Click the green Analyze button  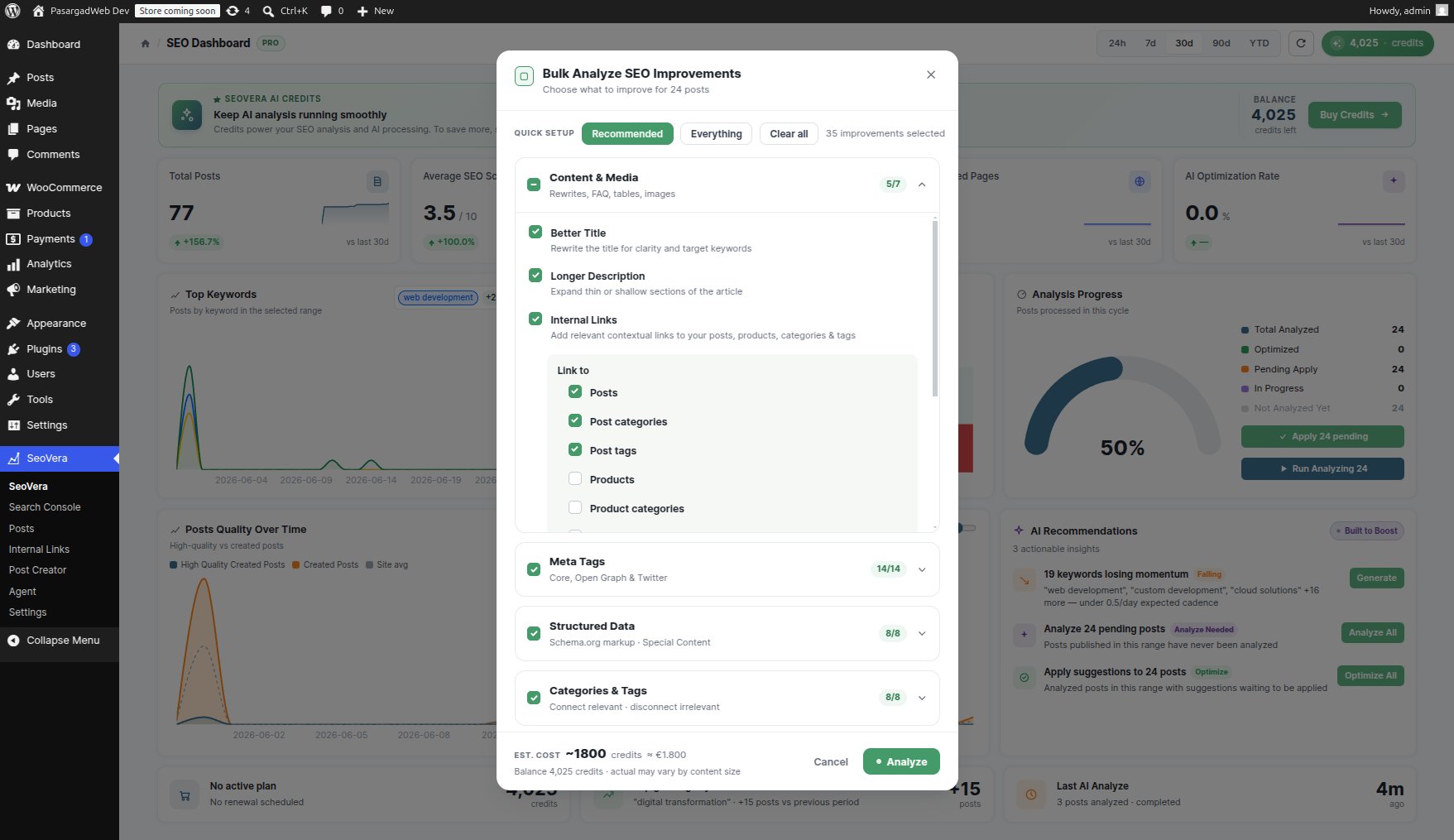[x=901, y=761]
